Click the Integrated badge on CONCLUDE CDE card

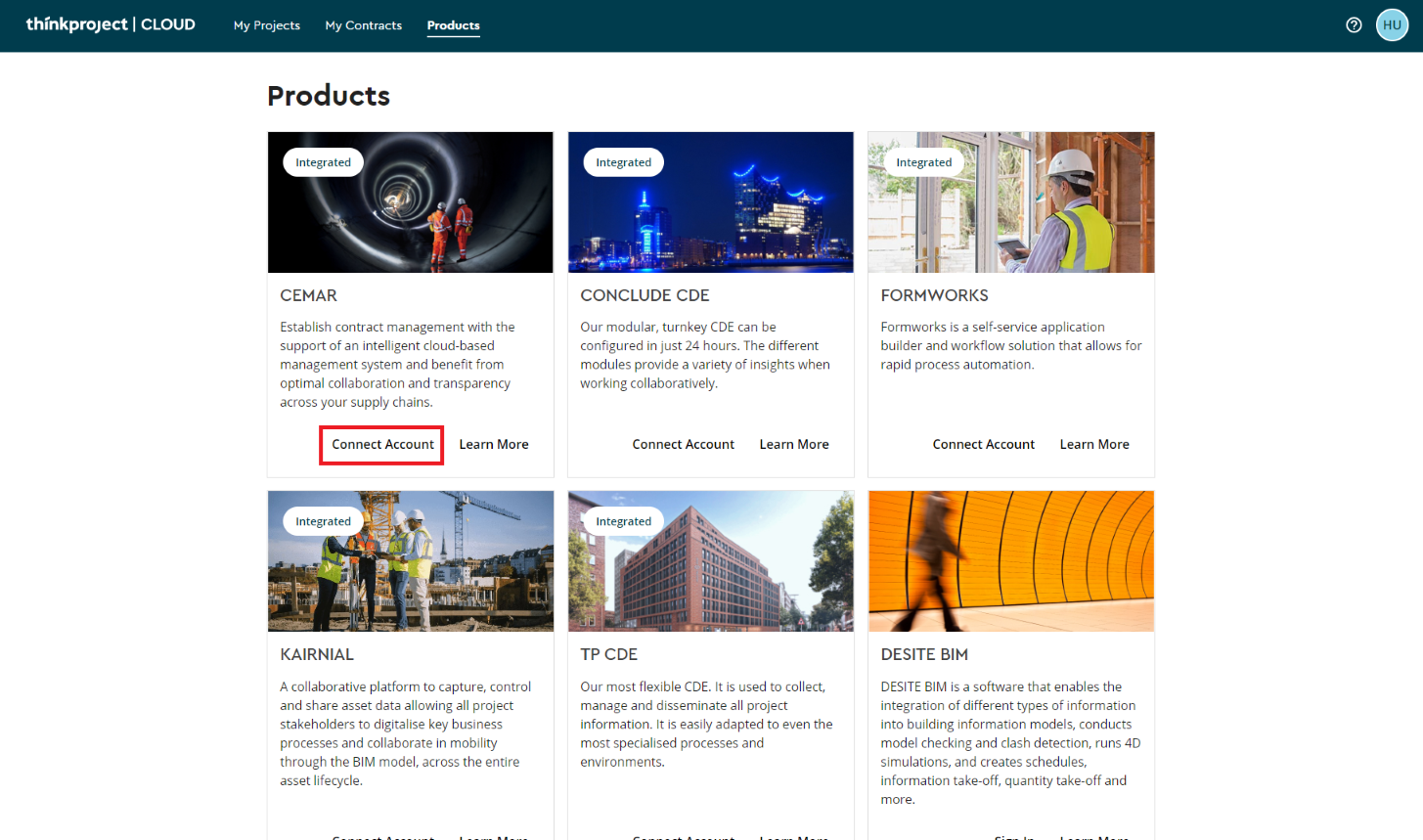click(x=624, y=162)
